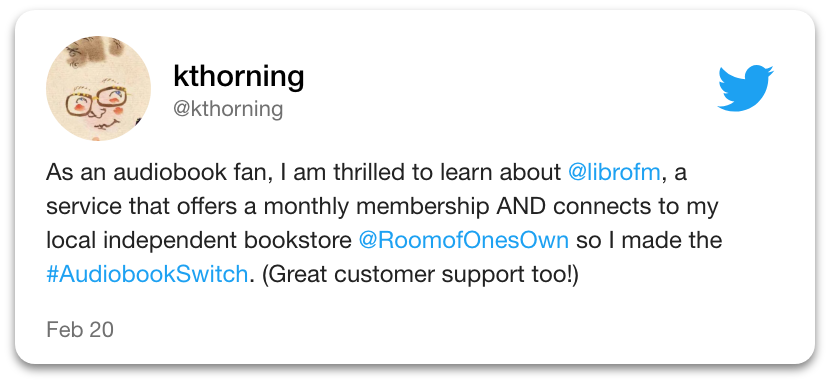Open kthorning's round profile avatar
This screenshot has height=384, width=830.
click(x=98, y=88)
